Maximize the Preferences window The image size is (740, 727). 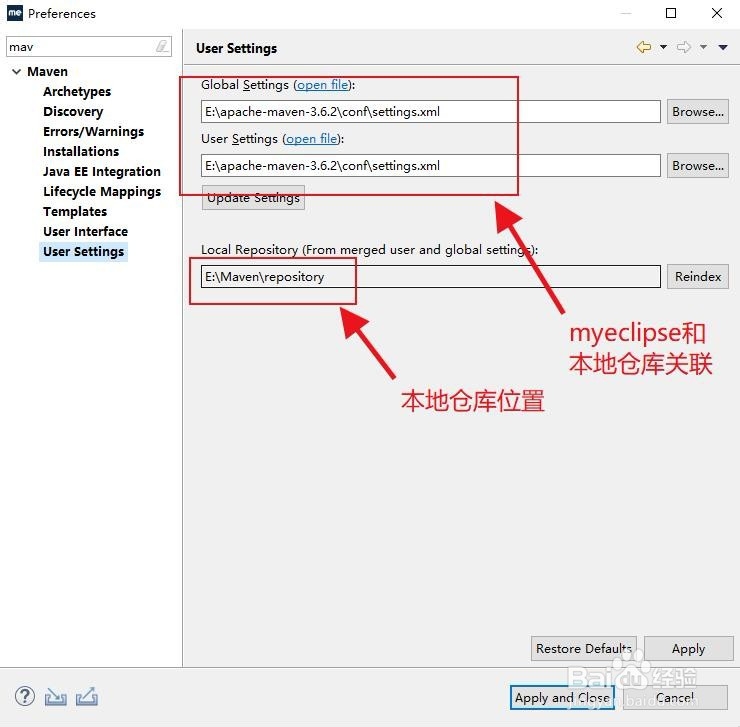tap(671, 13)
